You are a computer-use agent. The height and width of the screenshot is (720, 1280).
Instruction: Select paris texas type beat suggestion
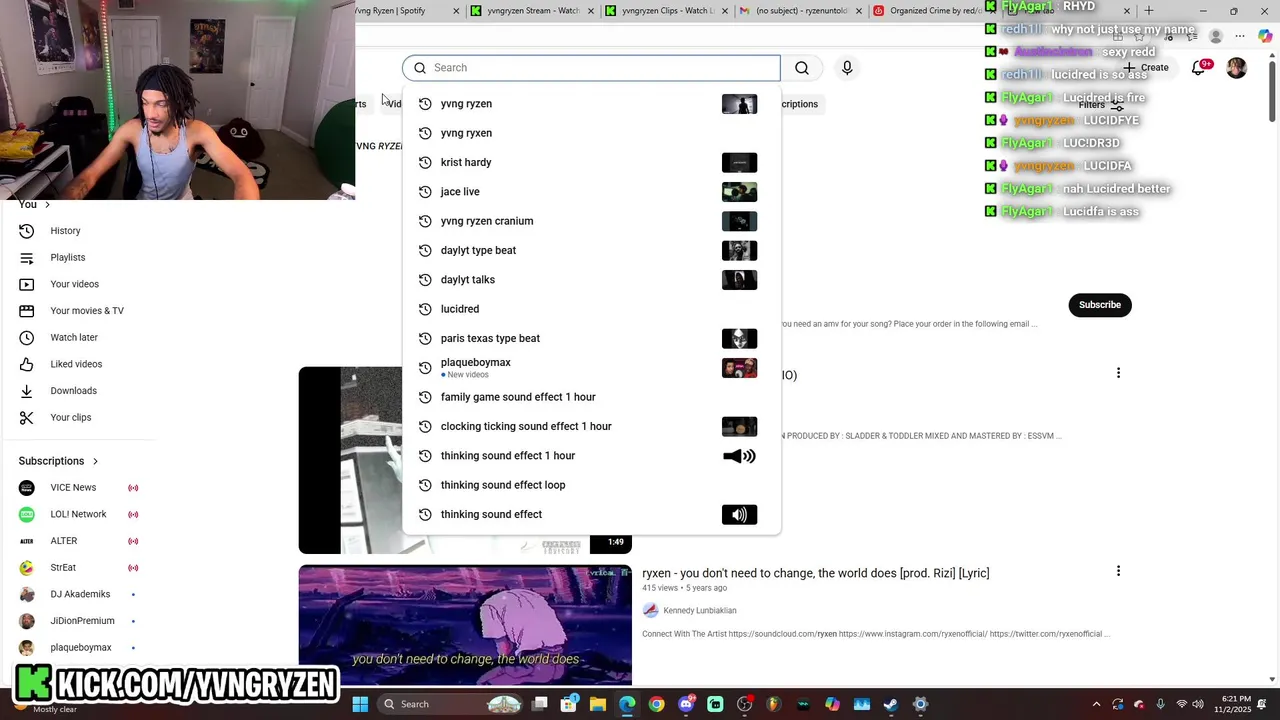point(591,338)
